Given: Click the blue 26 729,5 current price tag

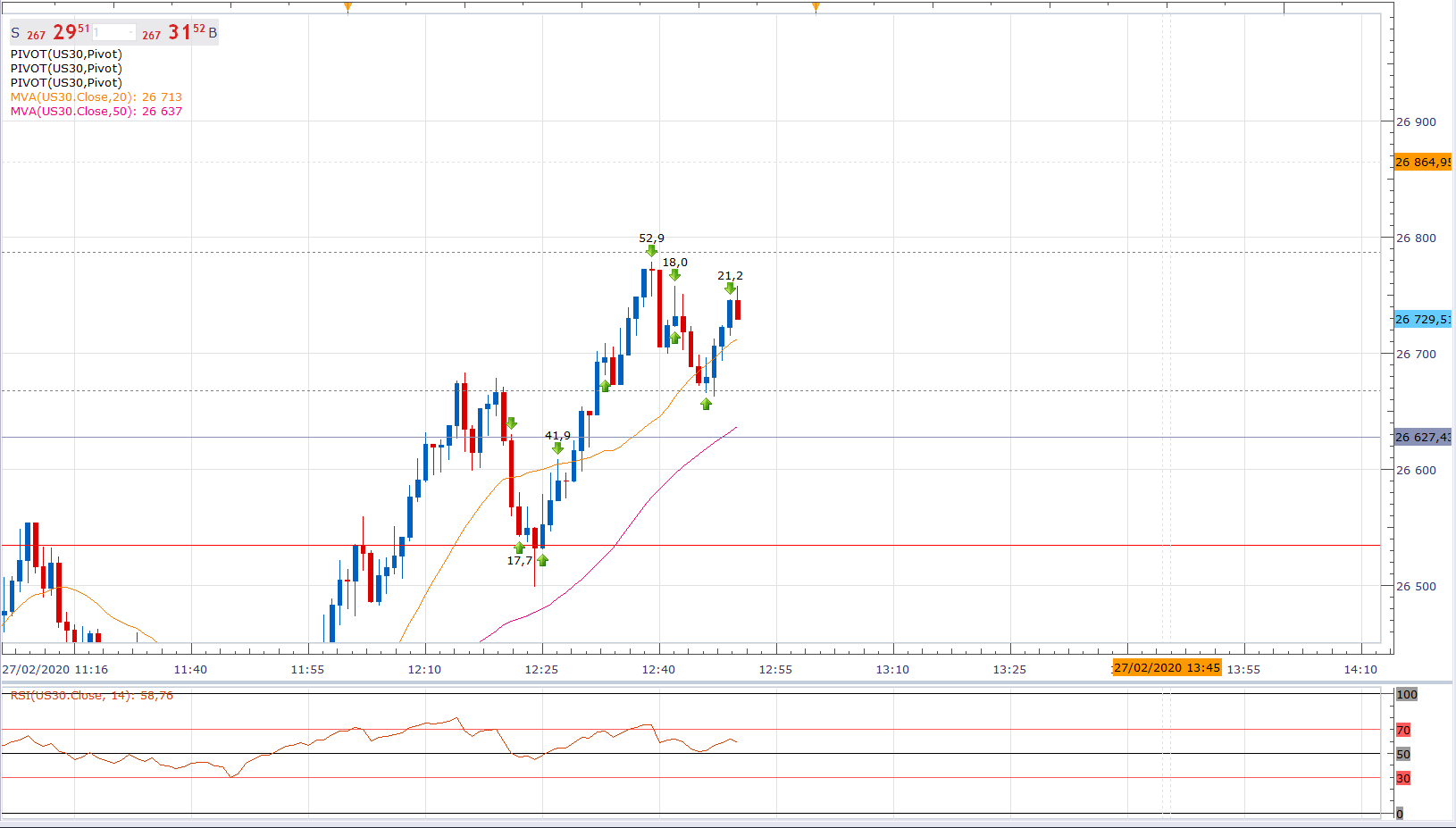Looking at the screenshot, I should pos(1422,319).
